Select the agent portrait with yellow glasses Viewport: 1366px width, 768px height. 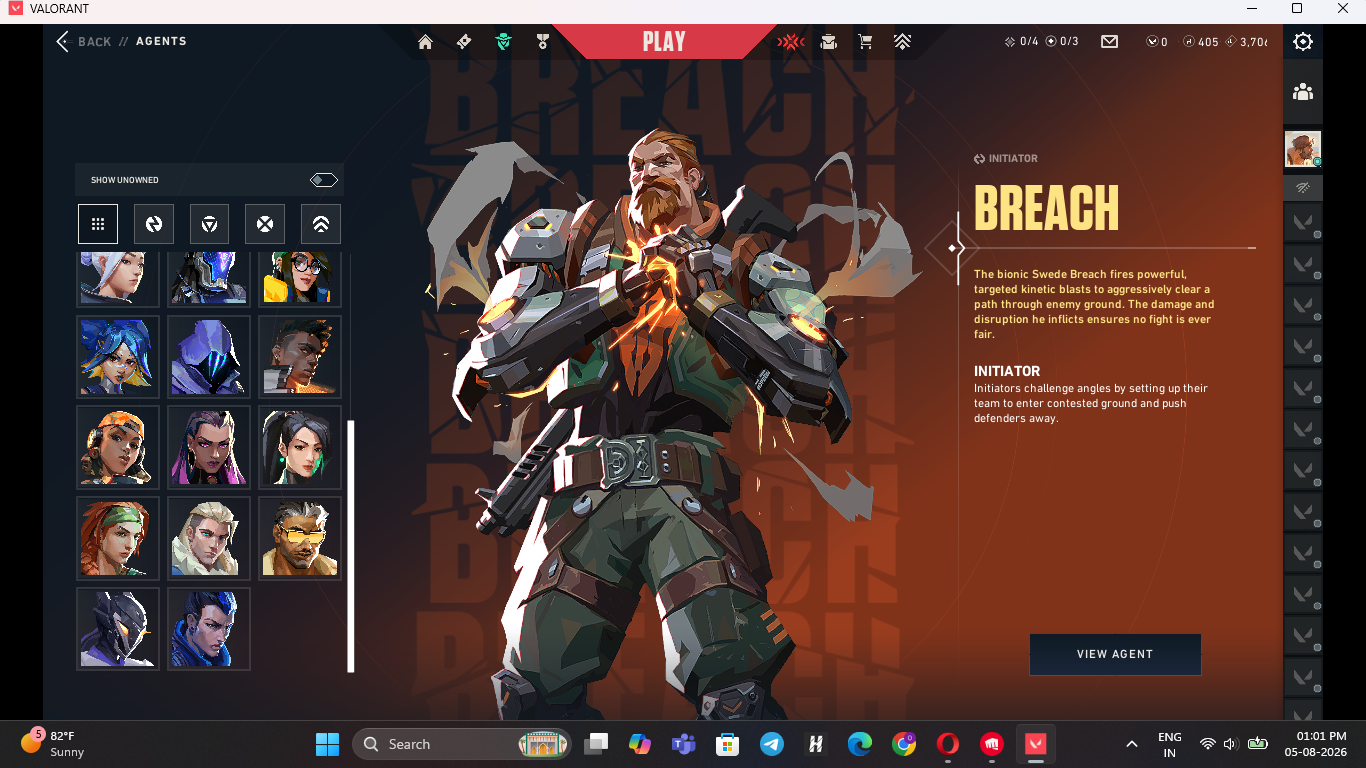(x=300, y=538)
